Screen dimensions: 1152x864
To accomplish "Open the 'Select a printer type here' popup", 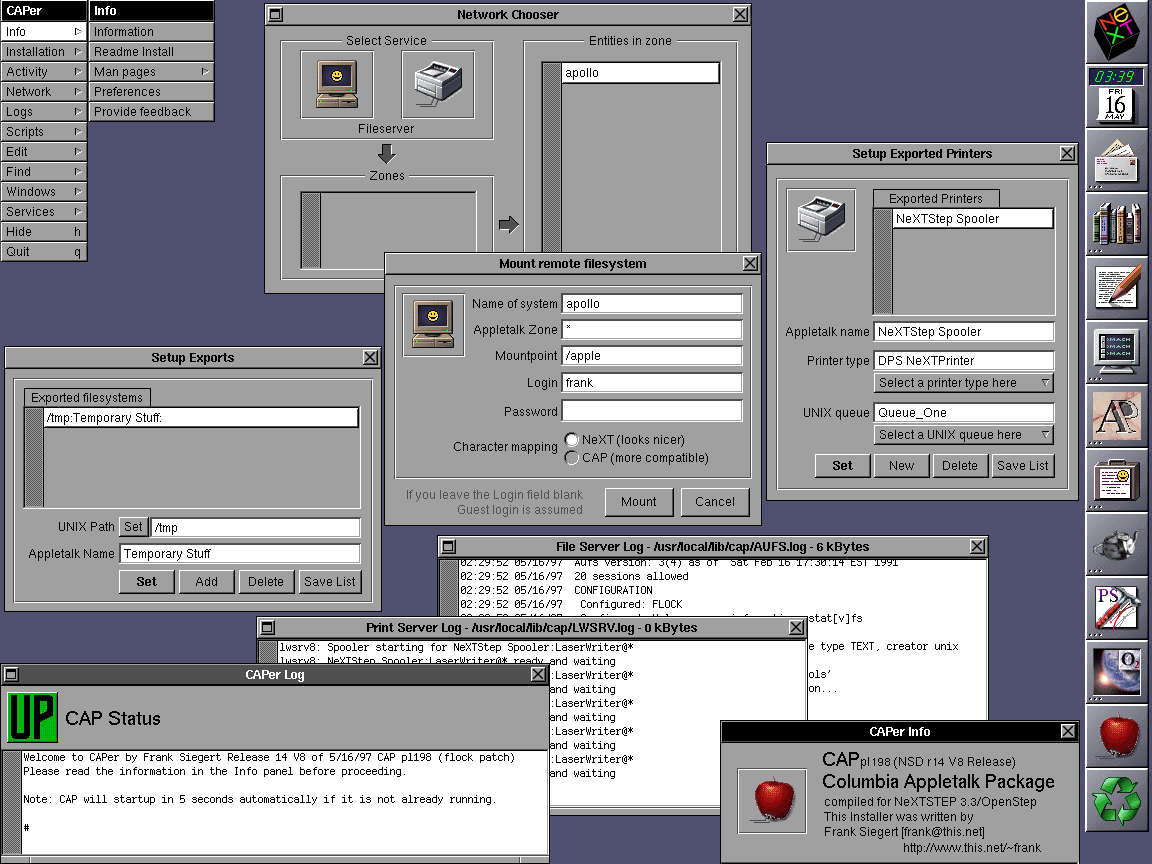I will click(964, 383).
